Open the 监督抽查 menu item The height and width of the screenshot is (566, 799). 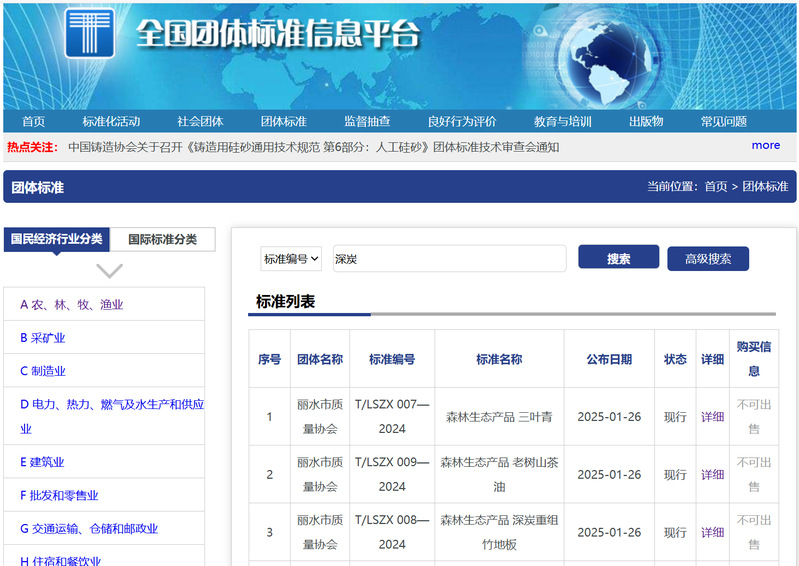[x=367, y=121]
